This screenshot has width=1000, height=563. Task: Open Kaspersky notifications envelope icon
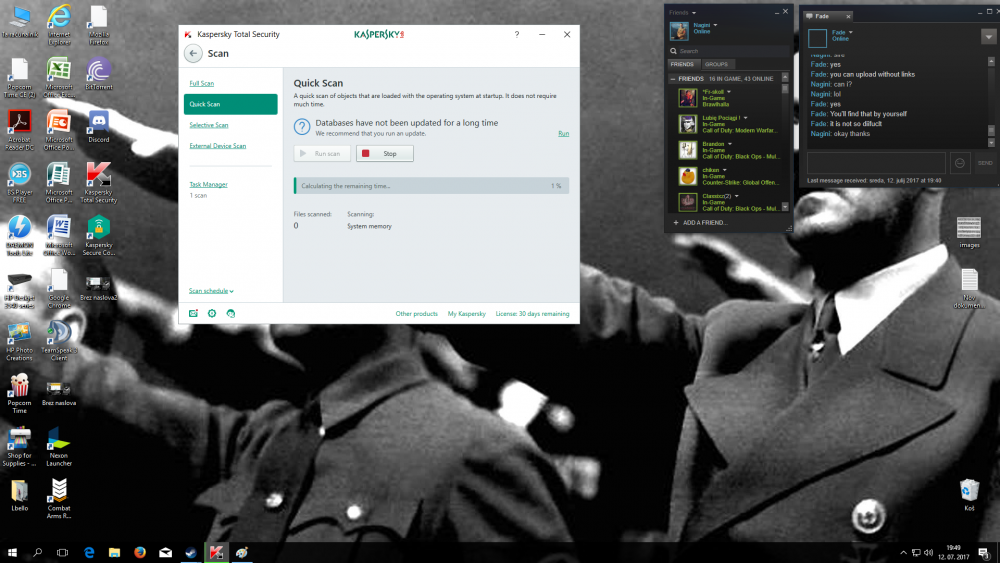point(194,313)
